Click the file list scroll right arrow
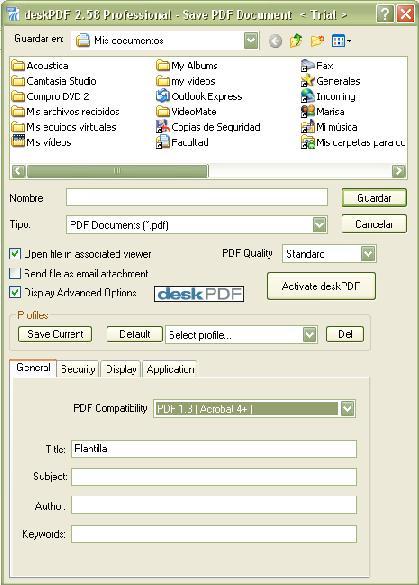The width and height of the screenshot is (419, 585). click(x=399, y=171)
